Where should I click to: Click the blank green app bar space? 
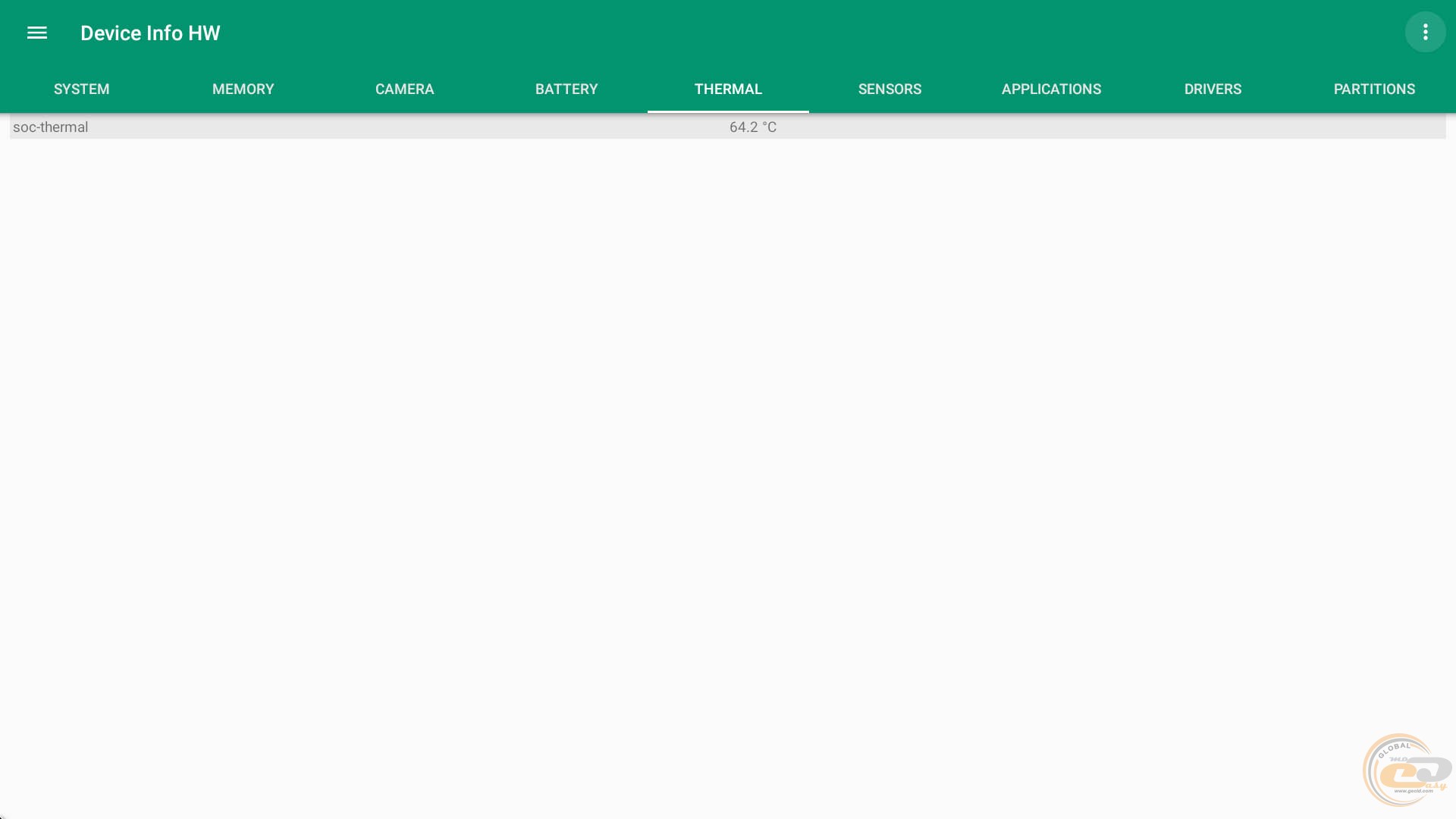(758, 33)
